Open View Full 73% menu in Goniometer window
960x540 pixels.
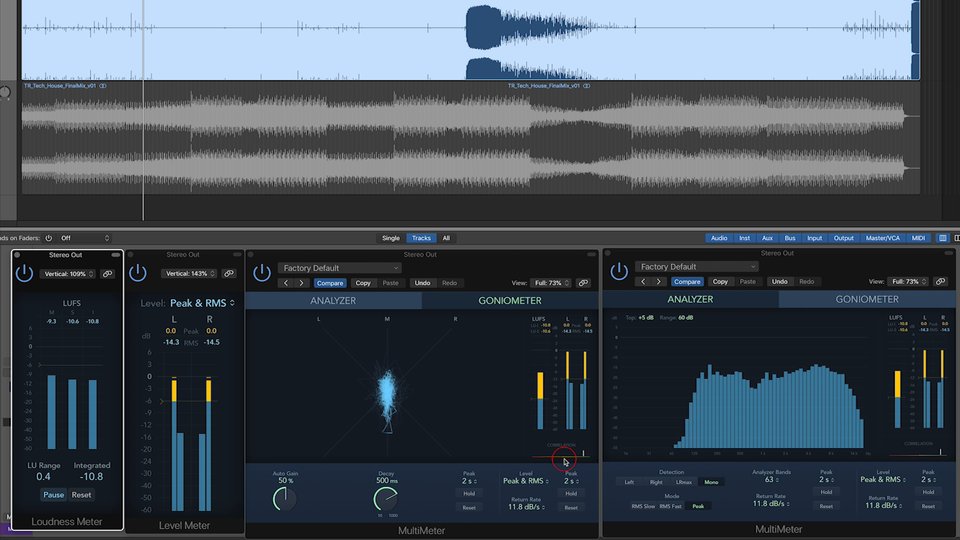click(550, 283)
